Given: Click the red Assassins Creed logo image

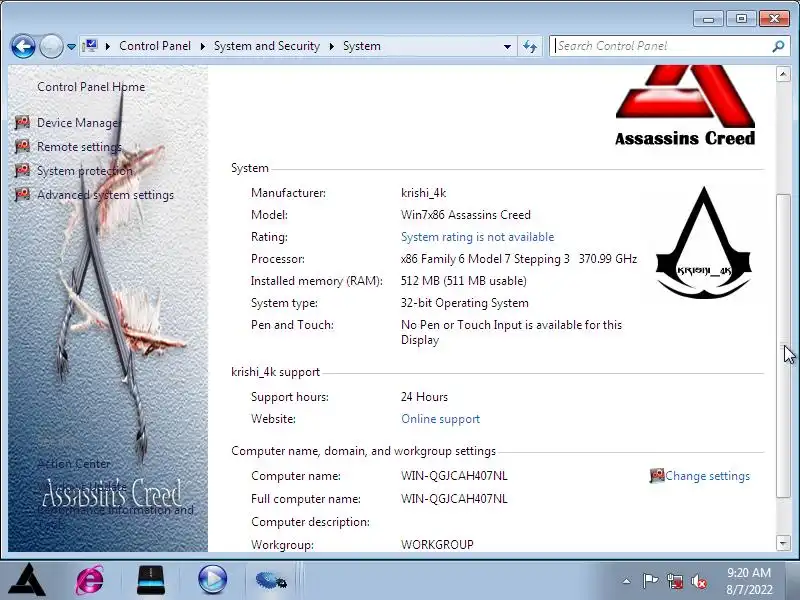Looking at the screenshot, I should [x=685, y=106].
